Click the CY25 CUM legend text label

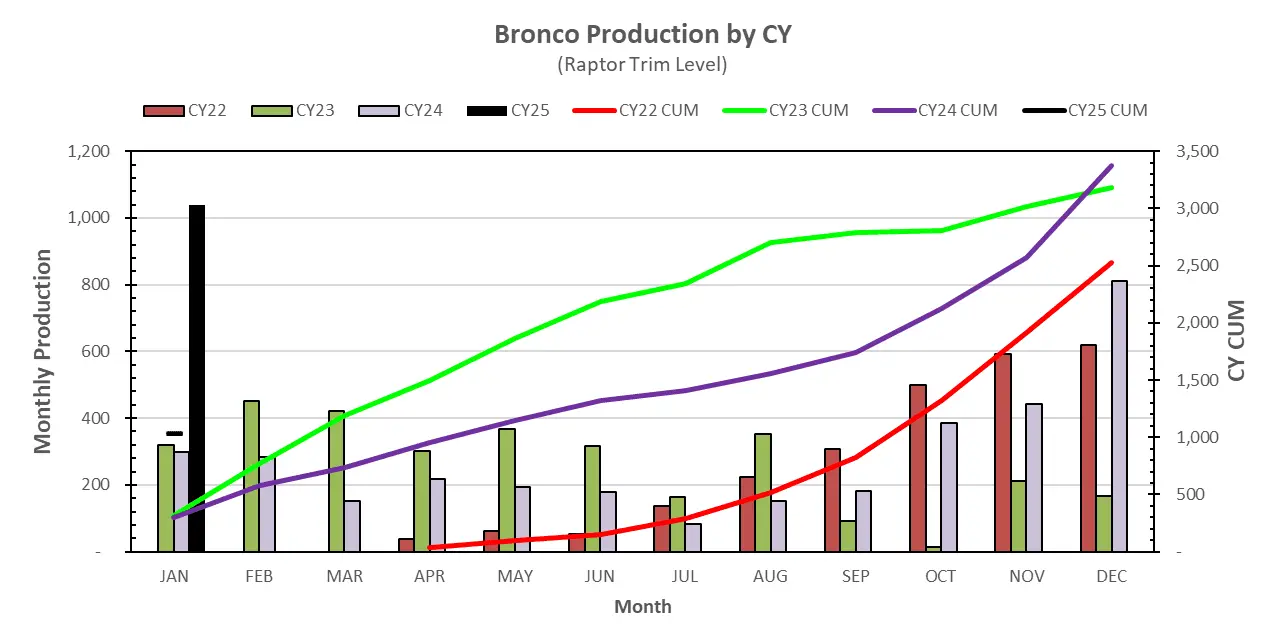pos(1107,110)
